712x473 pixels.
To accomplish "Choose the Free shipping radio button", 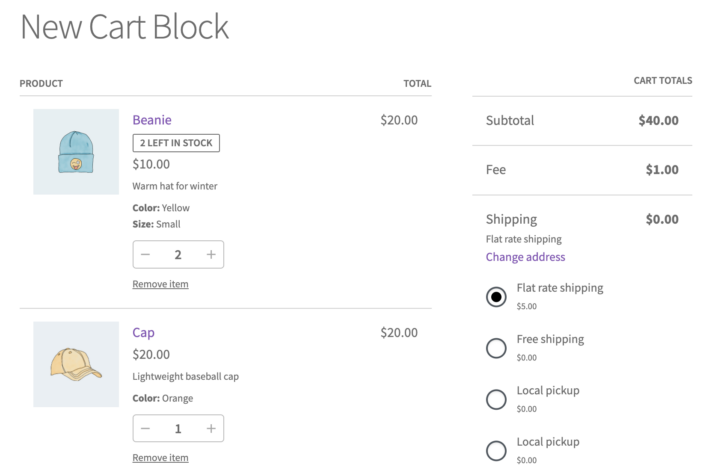I will (496, 348).
